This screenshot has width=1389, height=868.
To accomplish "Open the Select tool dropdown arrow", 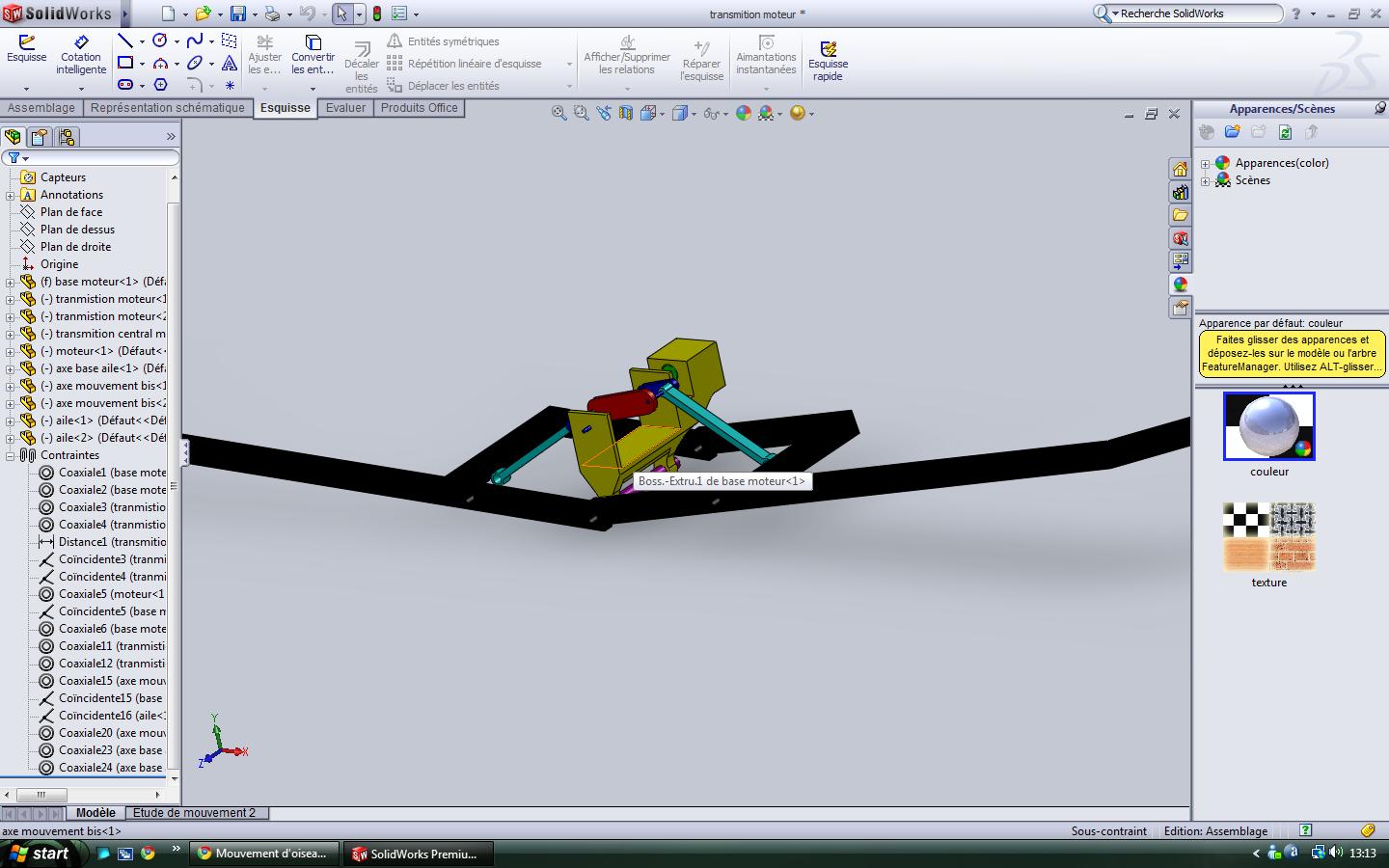I will tap(359, 14).
